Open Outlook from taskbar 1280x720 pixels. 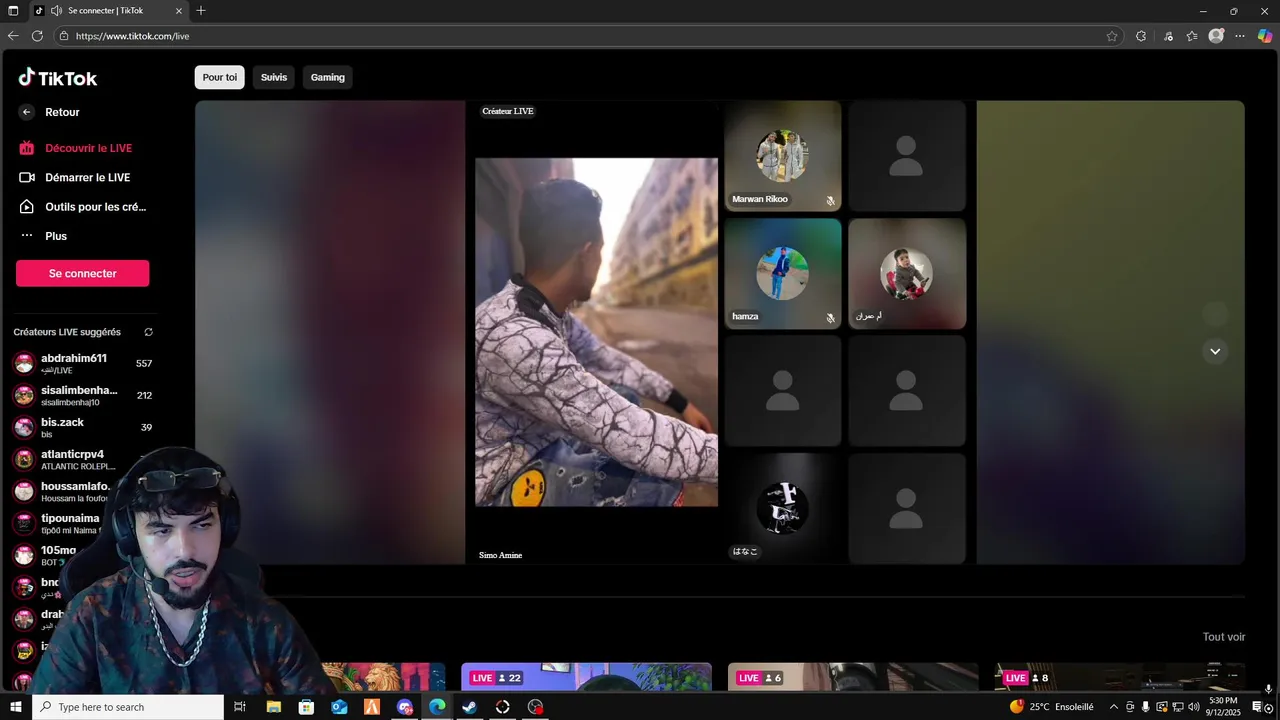coord(339,707)
